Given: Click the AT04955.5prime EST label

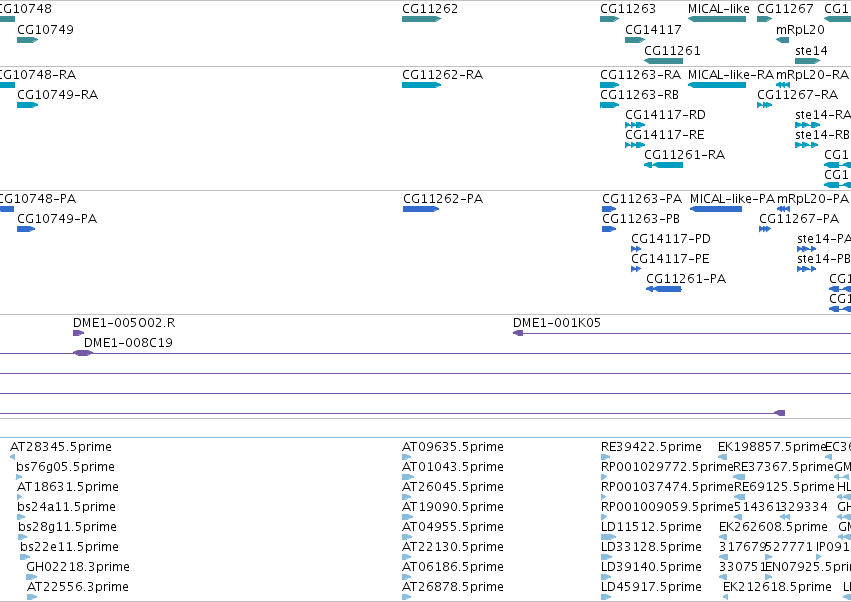Looking at the screenshot, I should (x=453, y=527).
